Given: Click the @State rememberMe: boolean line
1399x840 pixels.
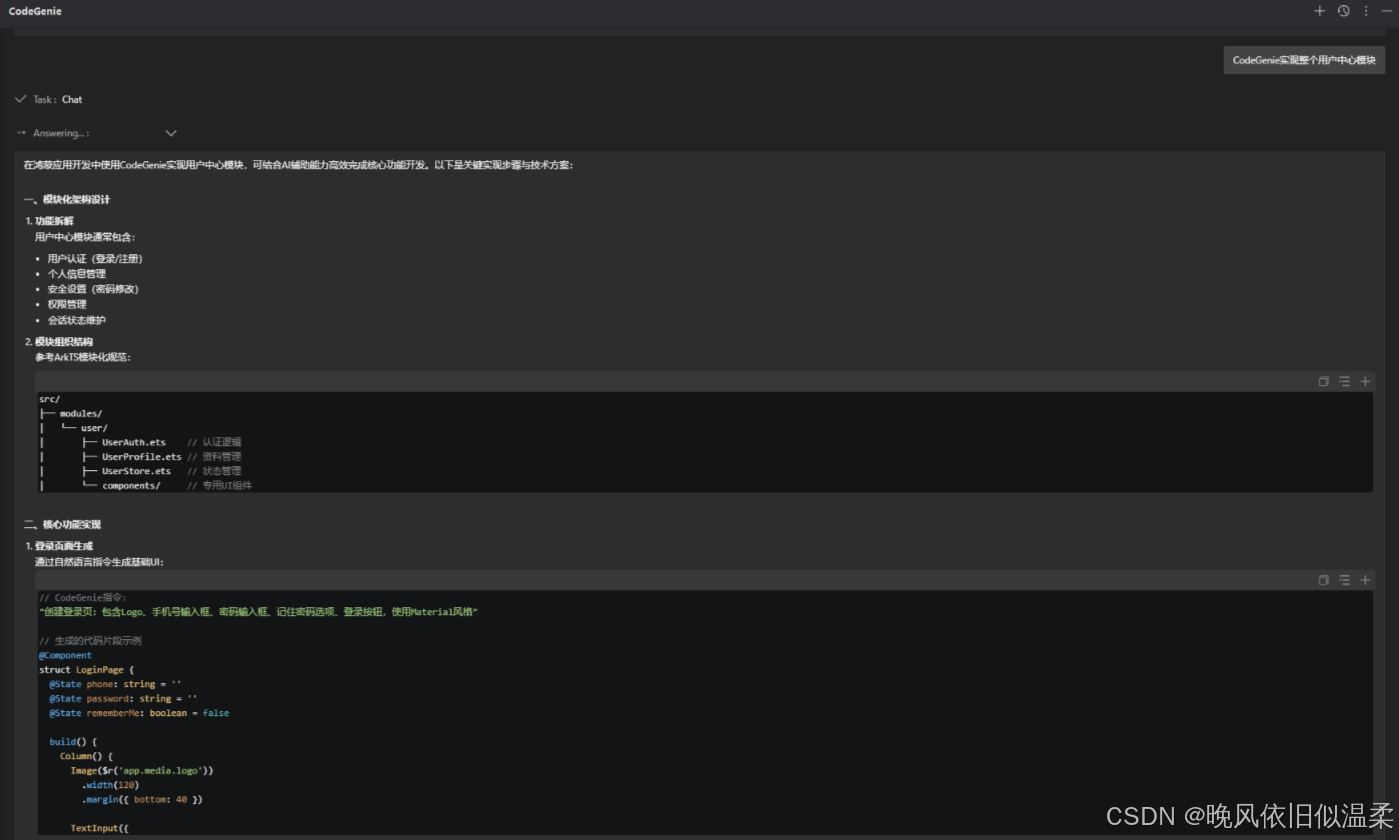Looking at the screenshot, I should pyautogui.click(x=139, y=713).
